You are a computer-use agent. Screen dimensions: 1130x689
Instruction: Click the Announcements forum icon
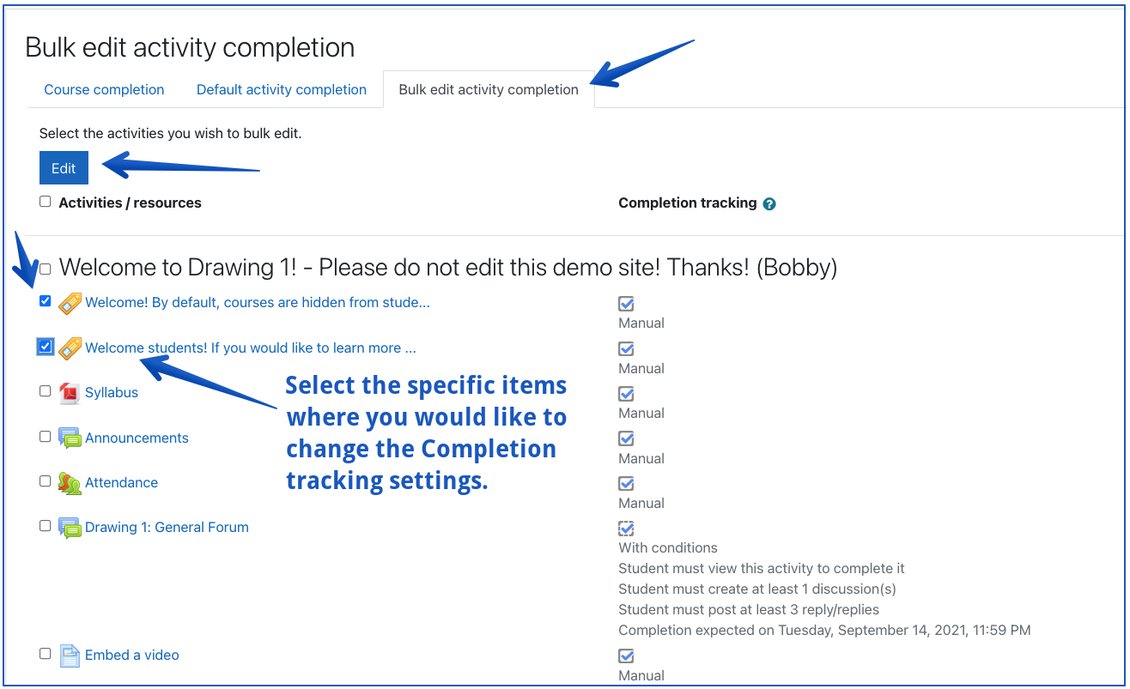coord(69,436)
